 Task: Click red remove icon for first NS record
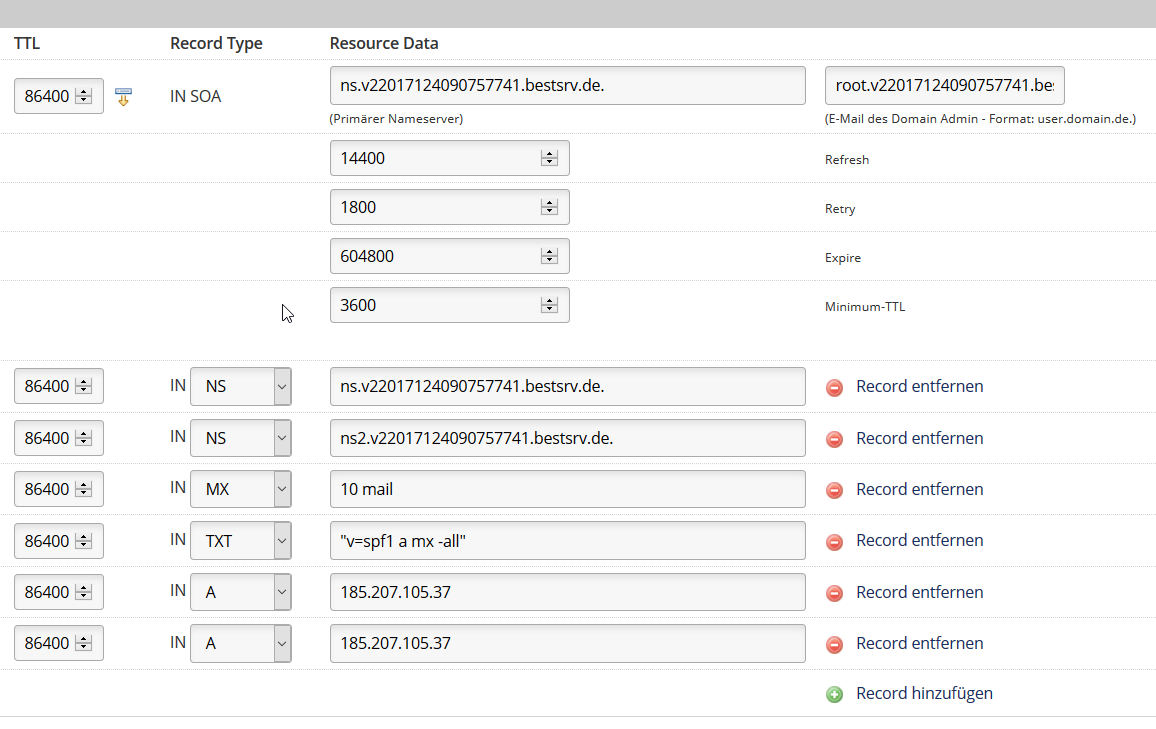click(834, 387)
